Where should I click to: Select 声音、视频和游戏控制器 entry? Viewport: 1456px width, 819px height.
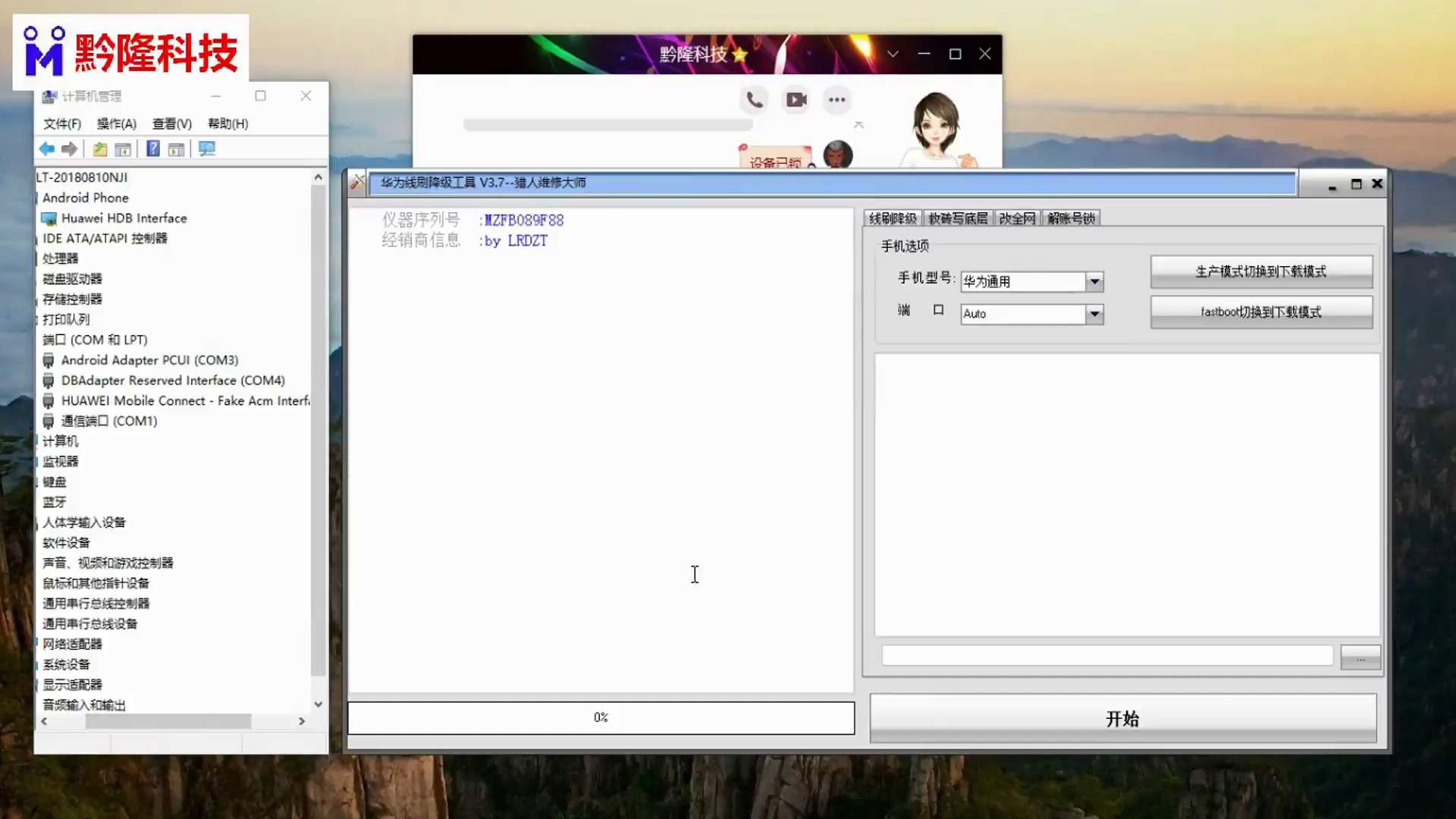[108, 563]
